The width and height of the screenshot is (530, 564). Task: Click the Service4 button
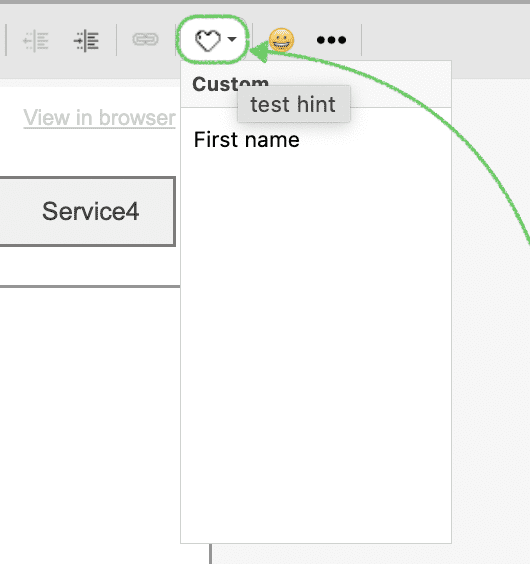[x=87, y=212]
